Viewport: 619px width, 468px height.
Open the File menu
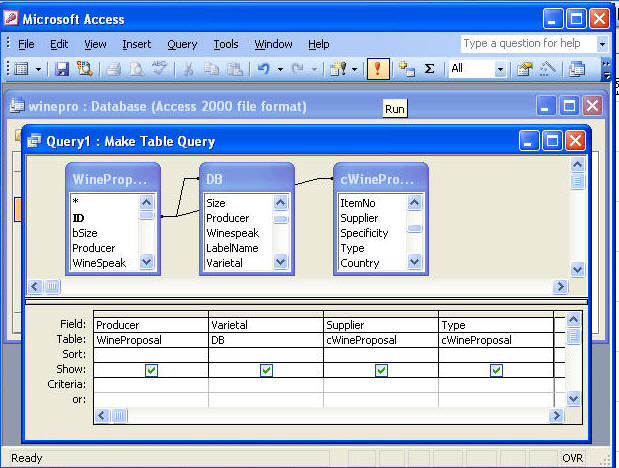(26, 44)
